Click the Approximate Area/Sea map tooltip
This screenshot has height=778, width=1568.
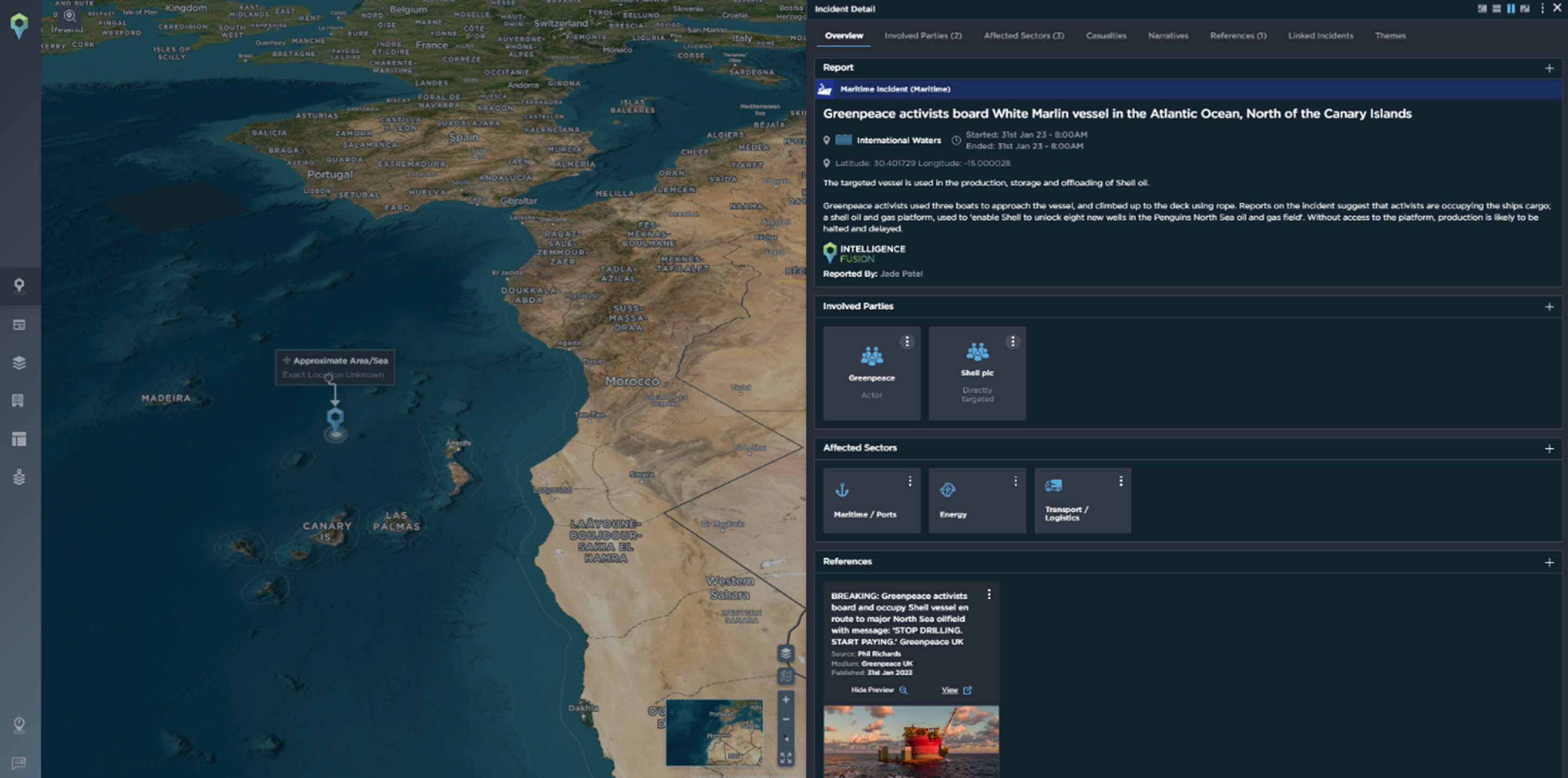coord(335,367)
